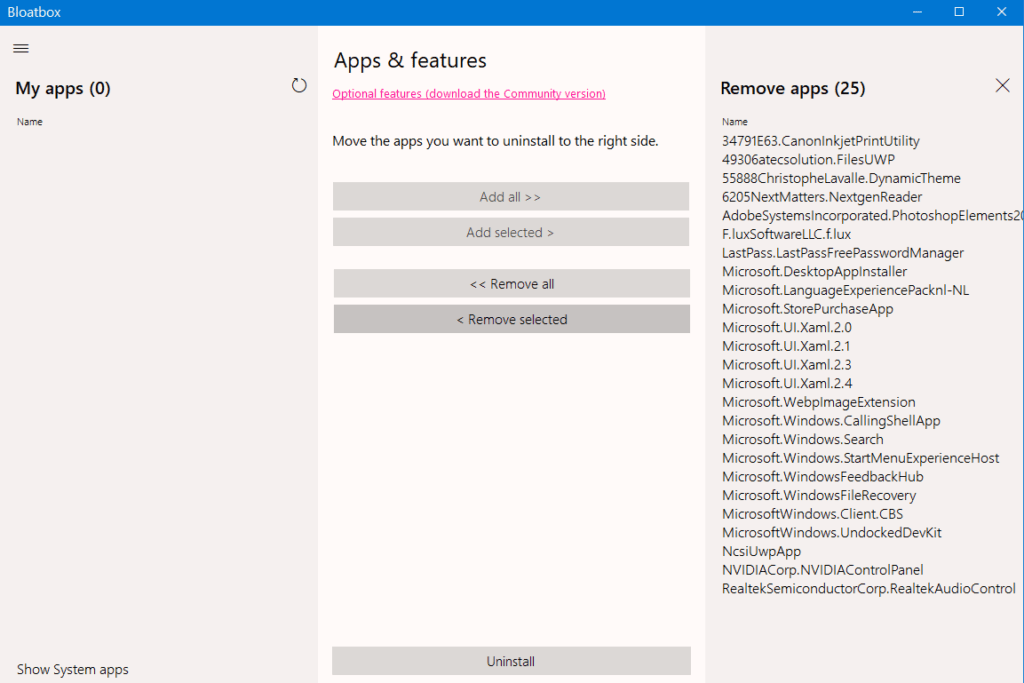Click the Remove all button

coord(511,284)
